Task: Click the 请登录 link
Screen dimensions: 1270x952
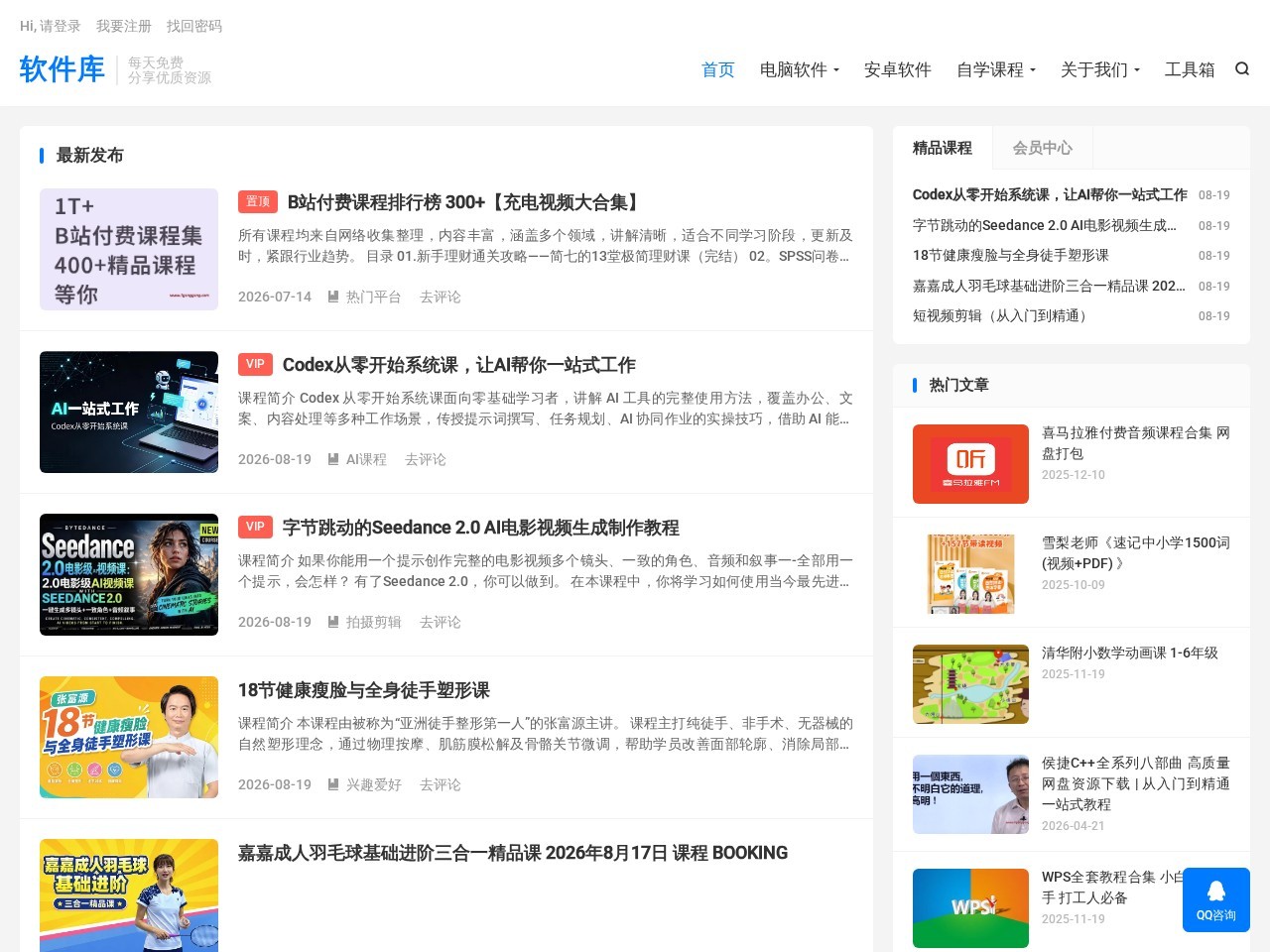Action: [61, 26]
